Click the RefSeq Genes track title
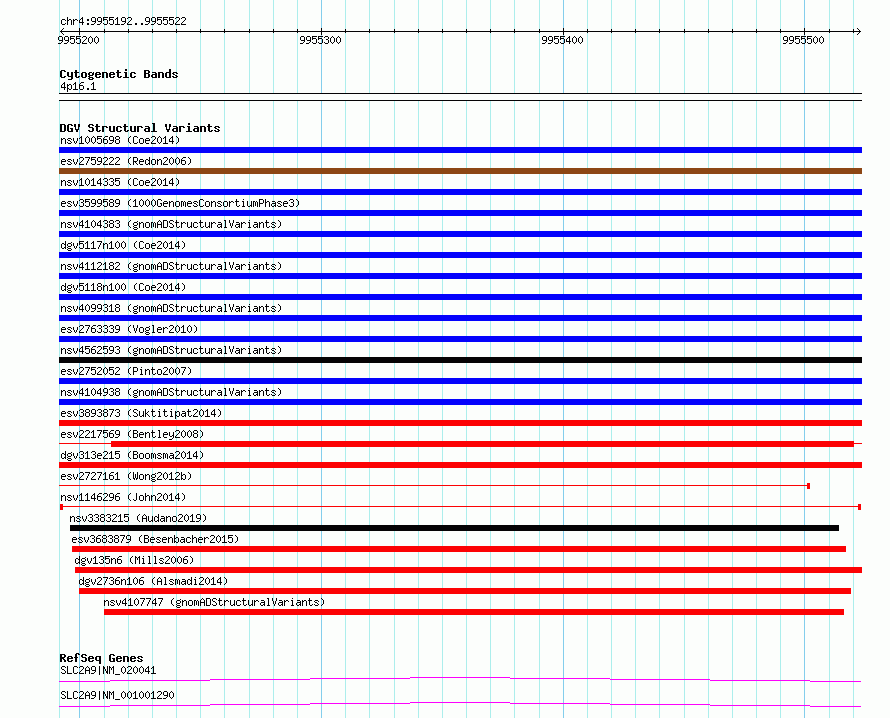Viewport: 890px width, 718px height. pyautogui.click(x=101, y=658)
